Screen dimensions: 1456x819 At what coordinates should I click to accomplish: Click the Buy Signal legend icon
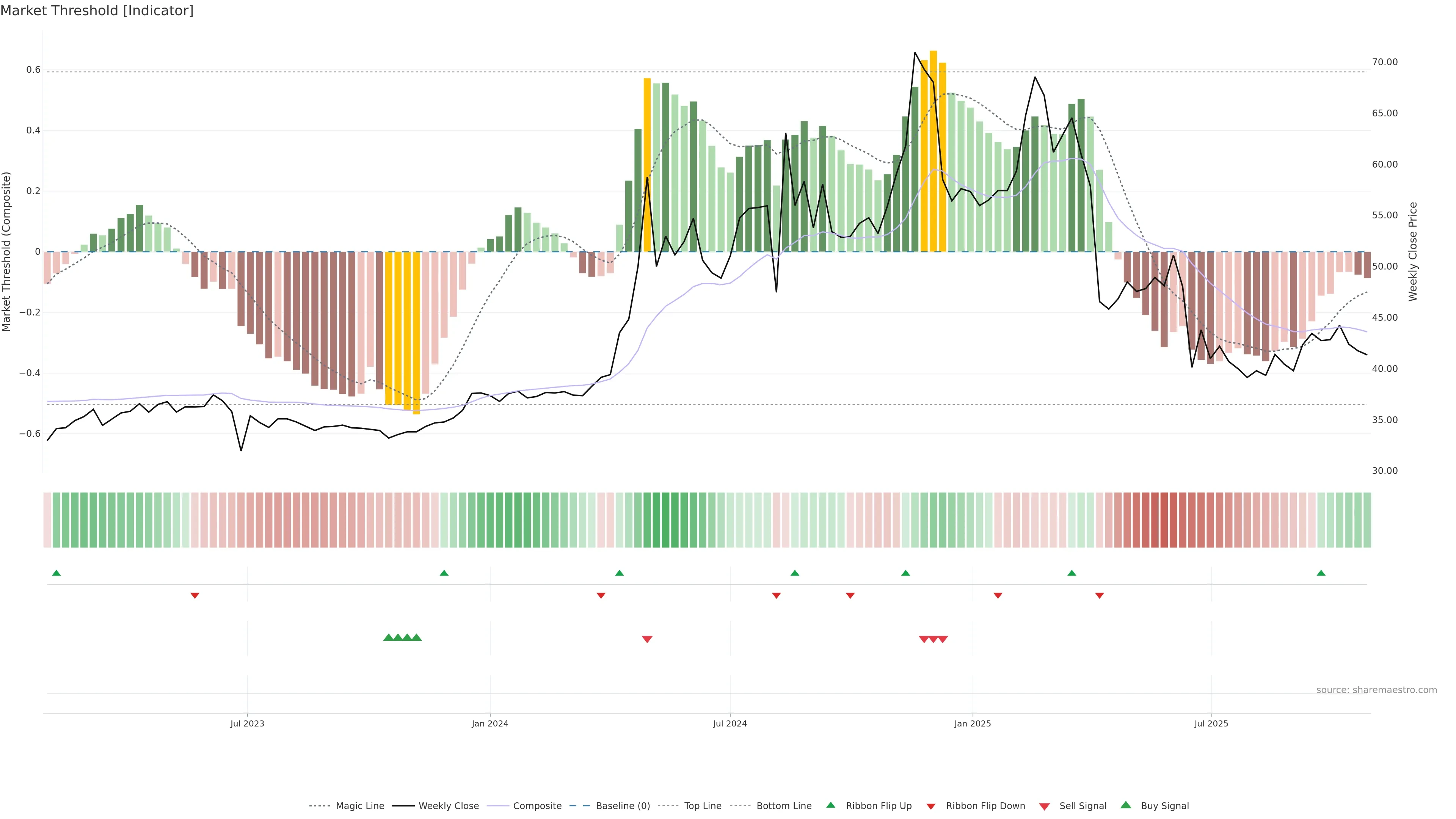pyautogui.click(x=1126, y=805)
